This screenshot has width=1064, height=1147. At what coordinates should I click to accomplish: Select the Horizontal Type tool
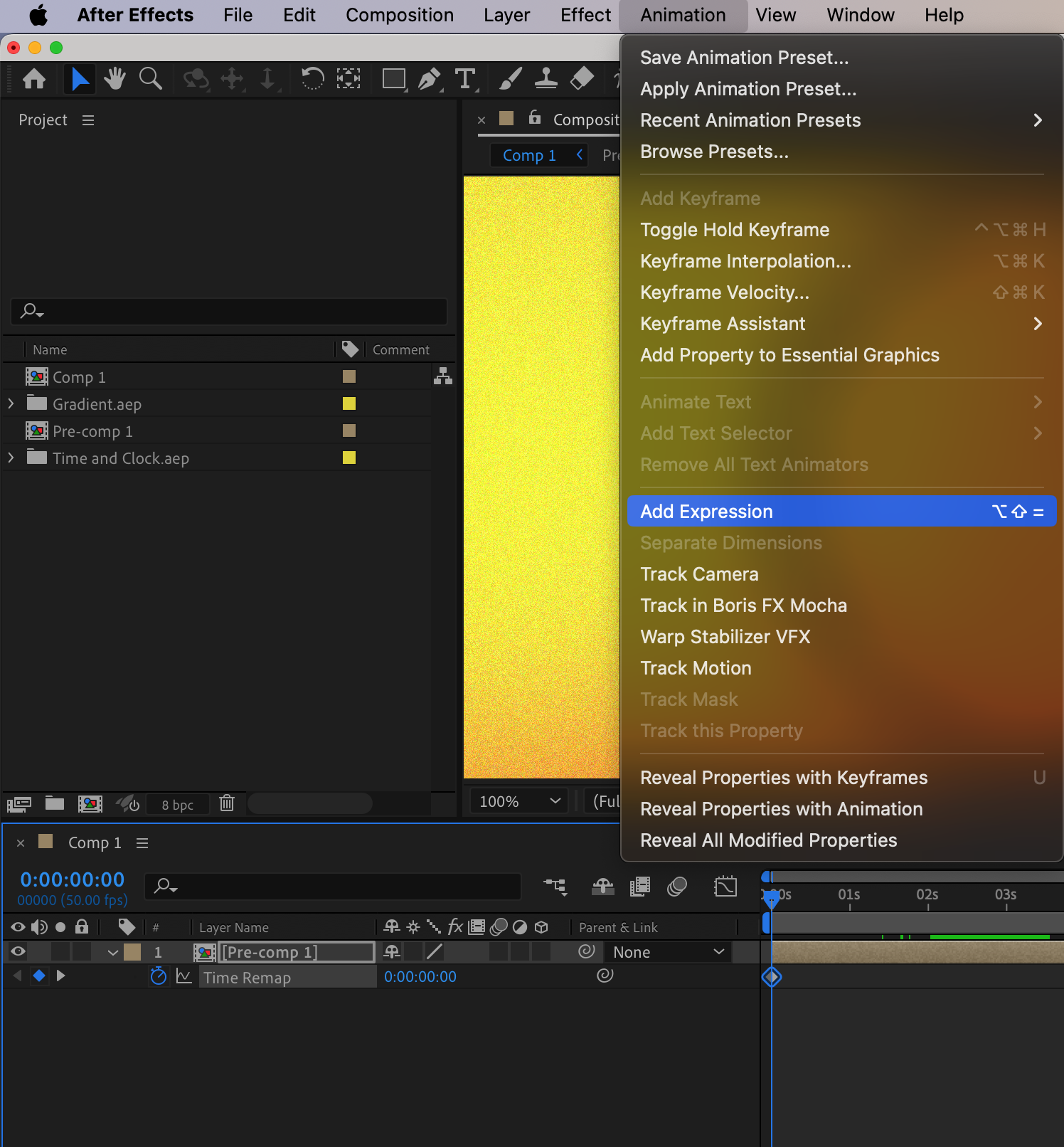[x=465, y=78]
